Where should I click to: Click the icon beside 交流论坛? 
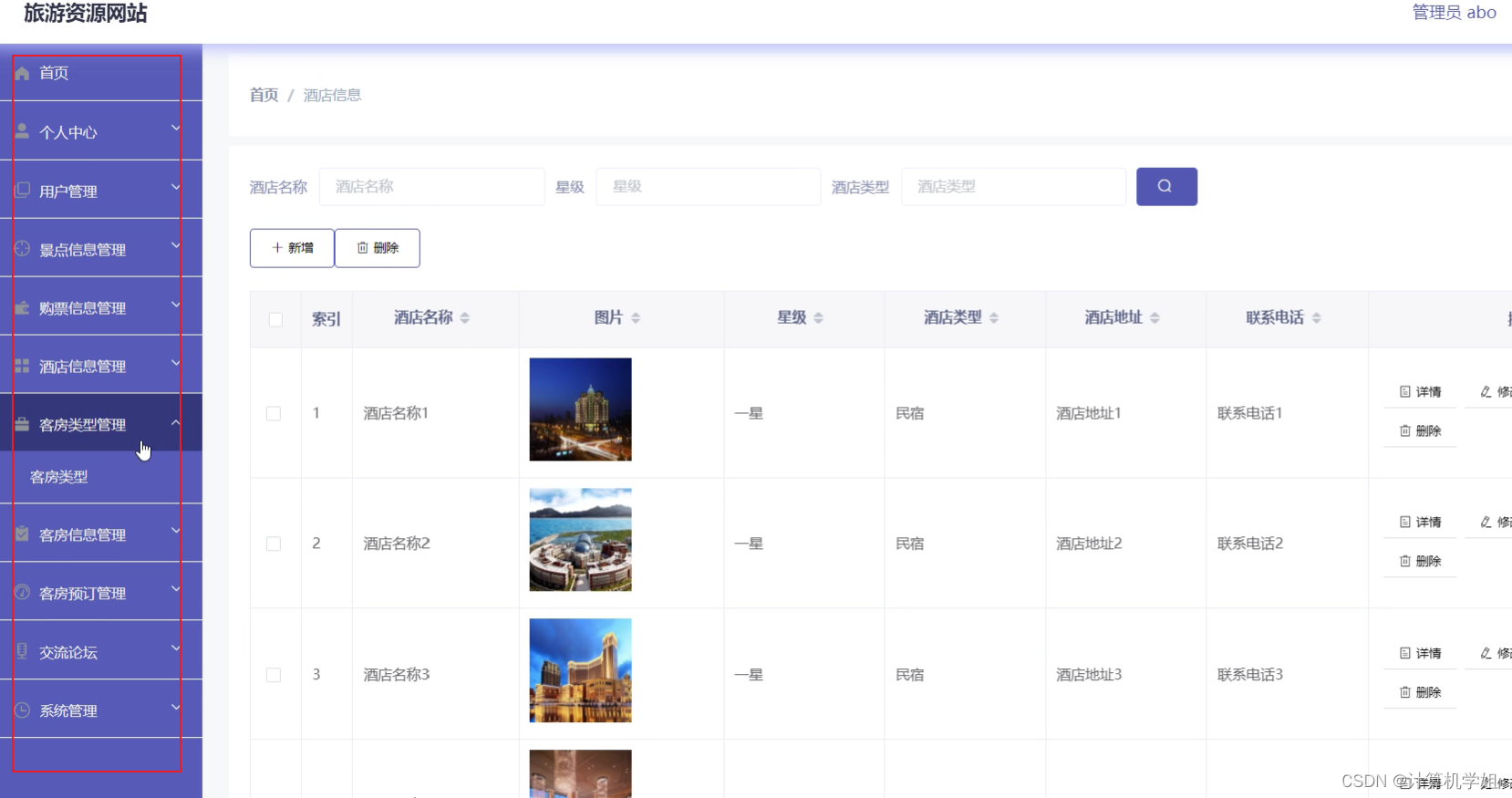tap(22, 651)
